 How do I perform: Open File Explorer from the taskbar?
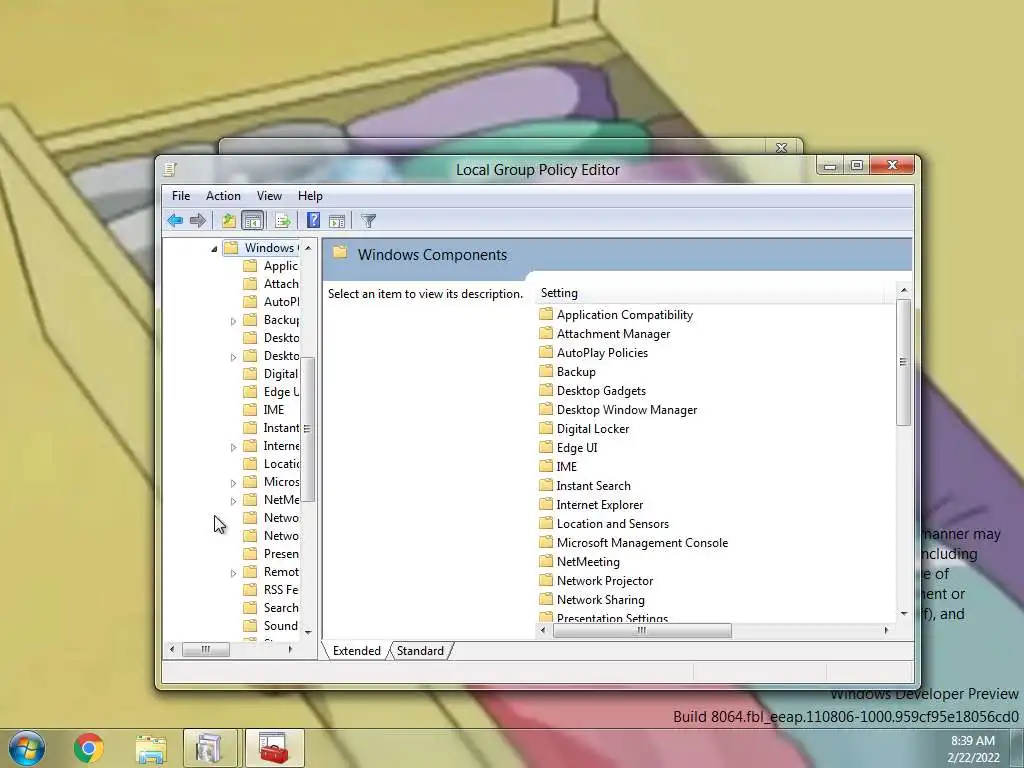tap(150, 748)
